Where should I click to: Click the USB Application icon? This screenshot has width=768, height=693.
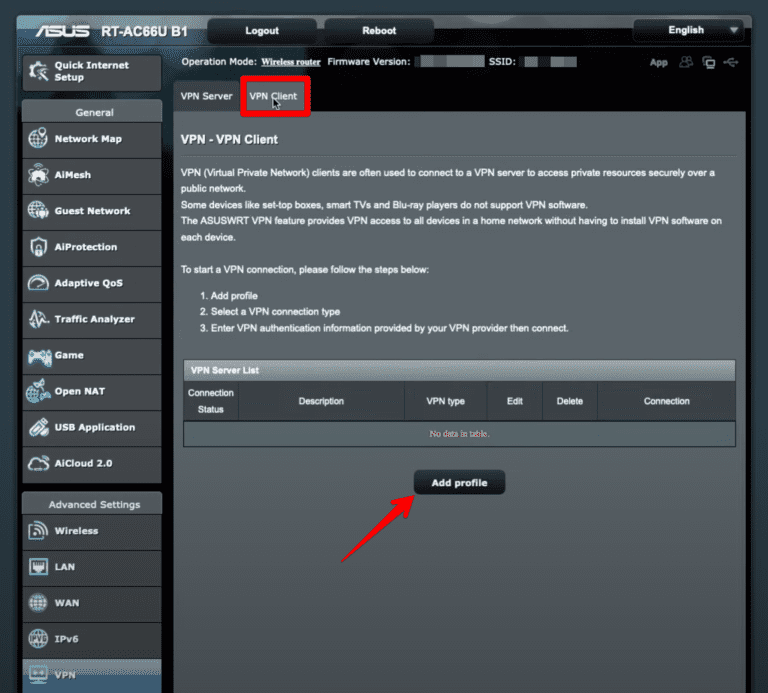pos(38,427)
